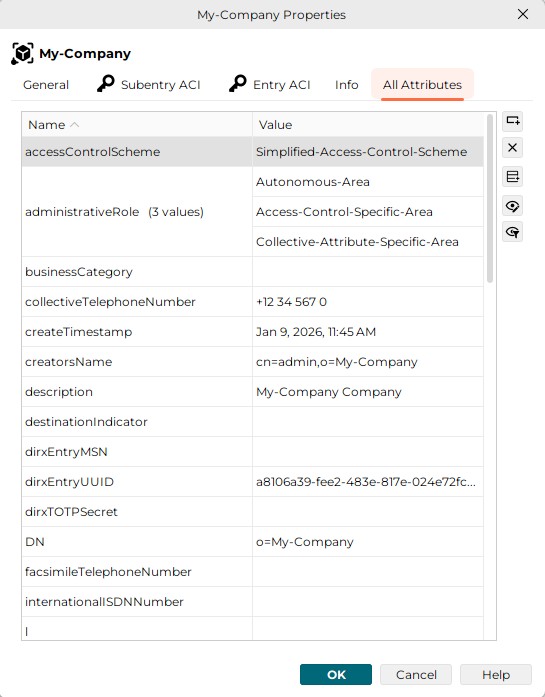Select the creatorsName attribute name
Screen dimensions: 545x697
pos(137,362)
